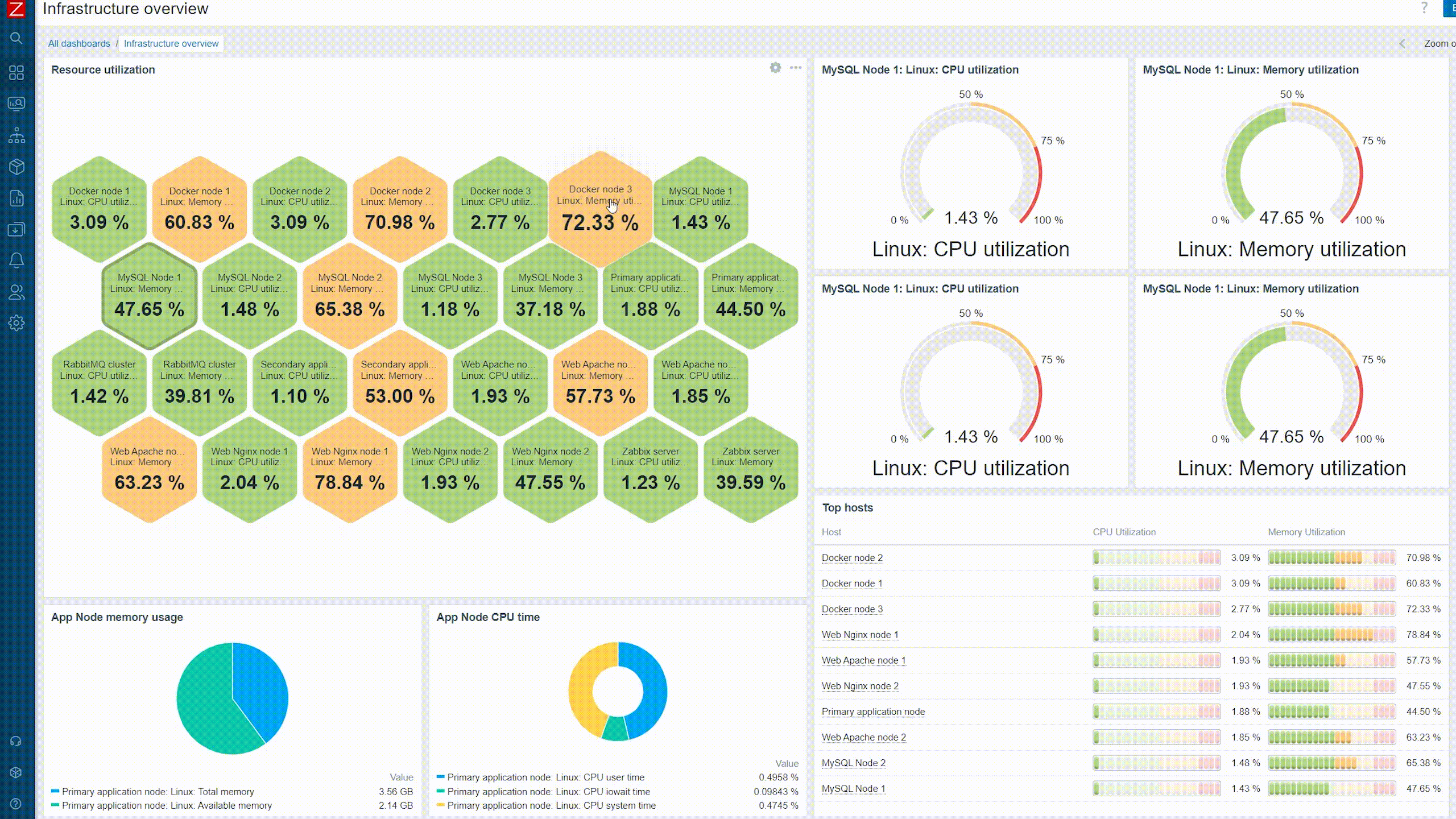Open the Primary application node link
The width and height of the screenshot is (1456, 819).
pos(873,712)
